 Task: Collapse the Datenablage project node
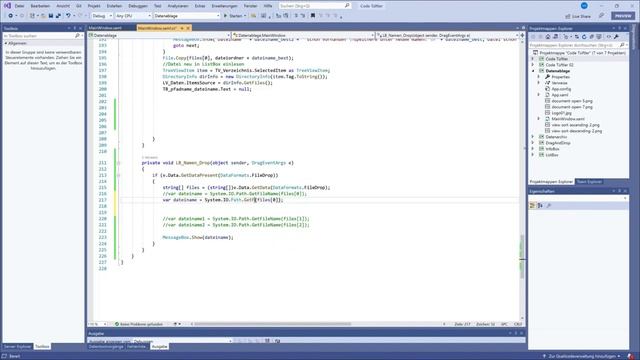pos(533,71)
